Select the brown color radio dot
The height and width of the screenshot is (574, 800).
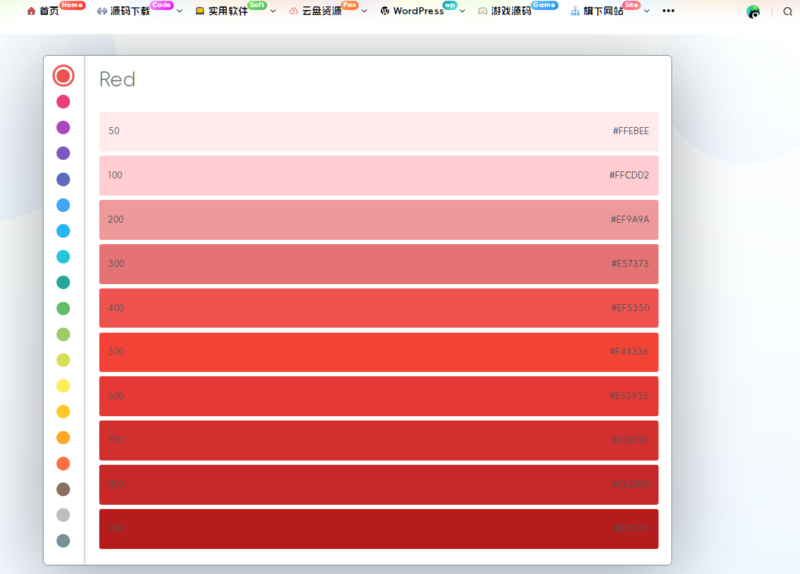tap(63, 489)
